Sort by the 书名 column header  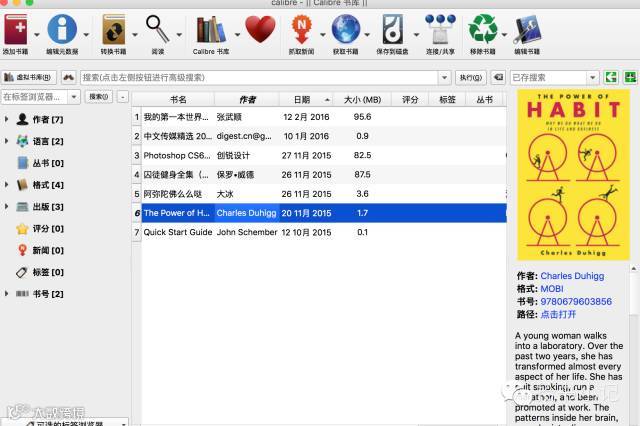click(x=178, y=100)
